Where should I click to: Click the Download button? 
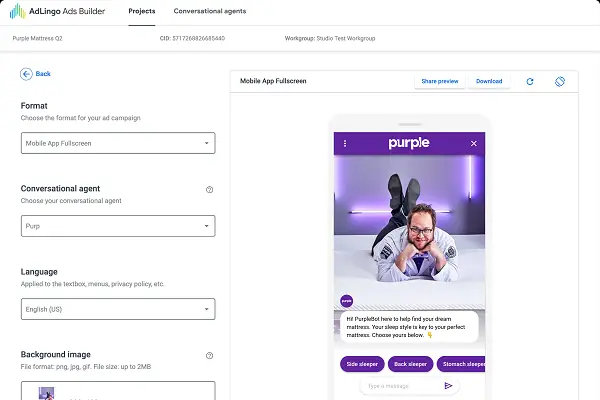(x=489, y=81)
